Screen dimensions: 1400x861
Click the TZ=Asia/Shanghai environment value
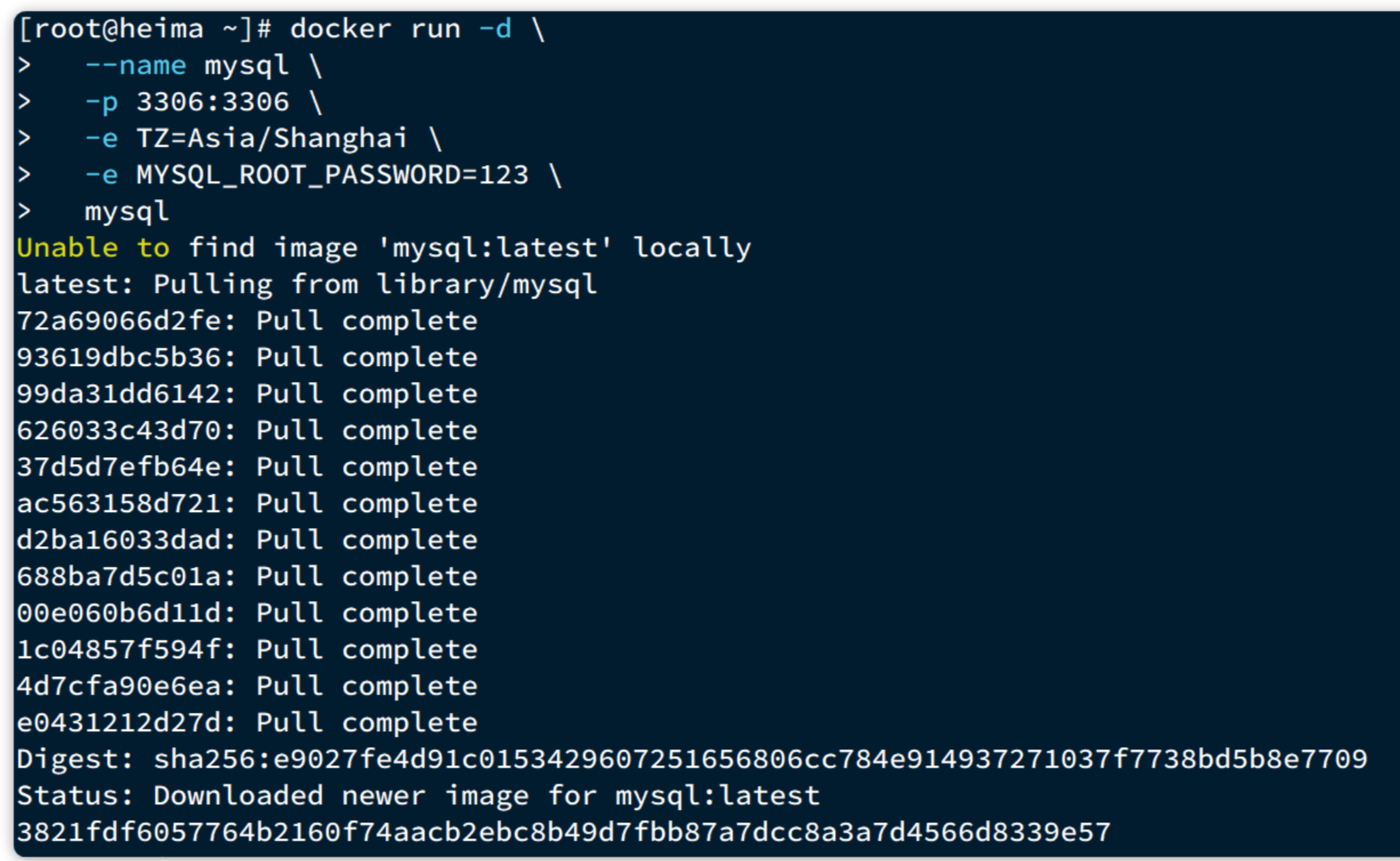pyautogui.click(x=272, y=138)
